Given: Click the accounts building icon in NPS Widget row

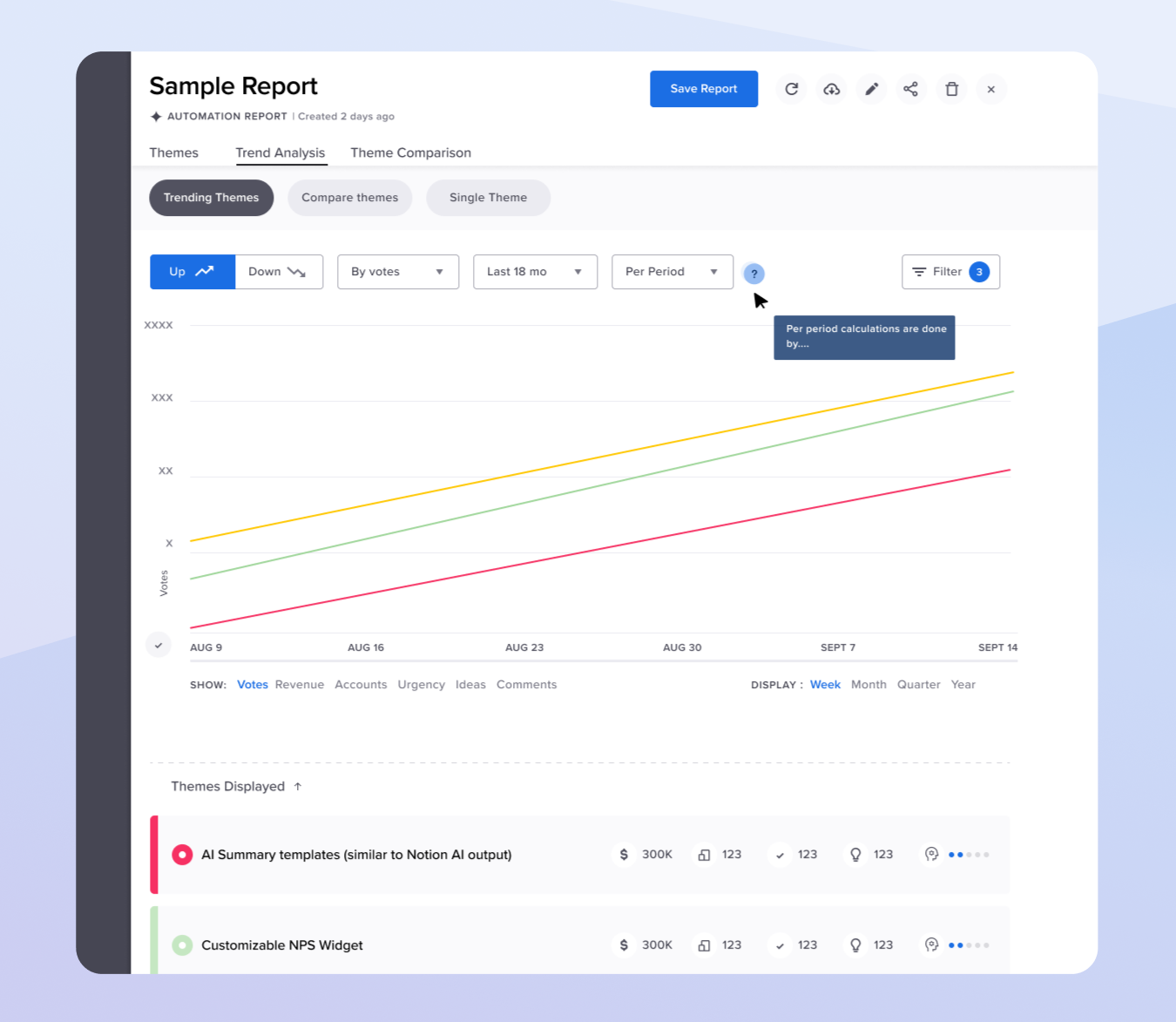Looking at the screenshot, I should click(704, 945).
